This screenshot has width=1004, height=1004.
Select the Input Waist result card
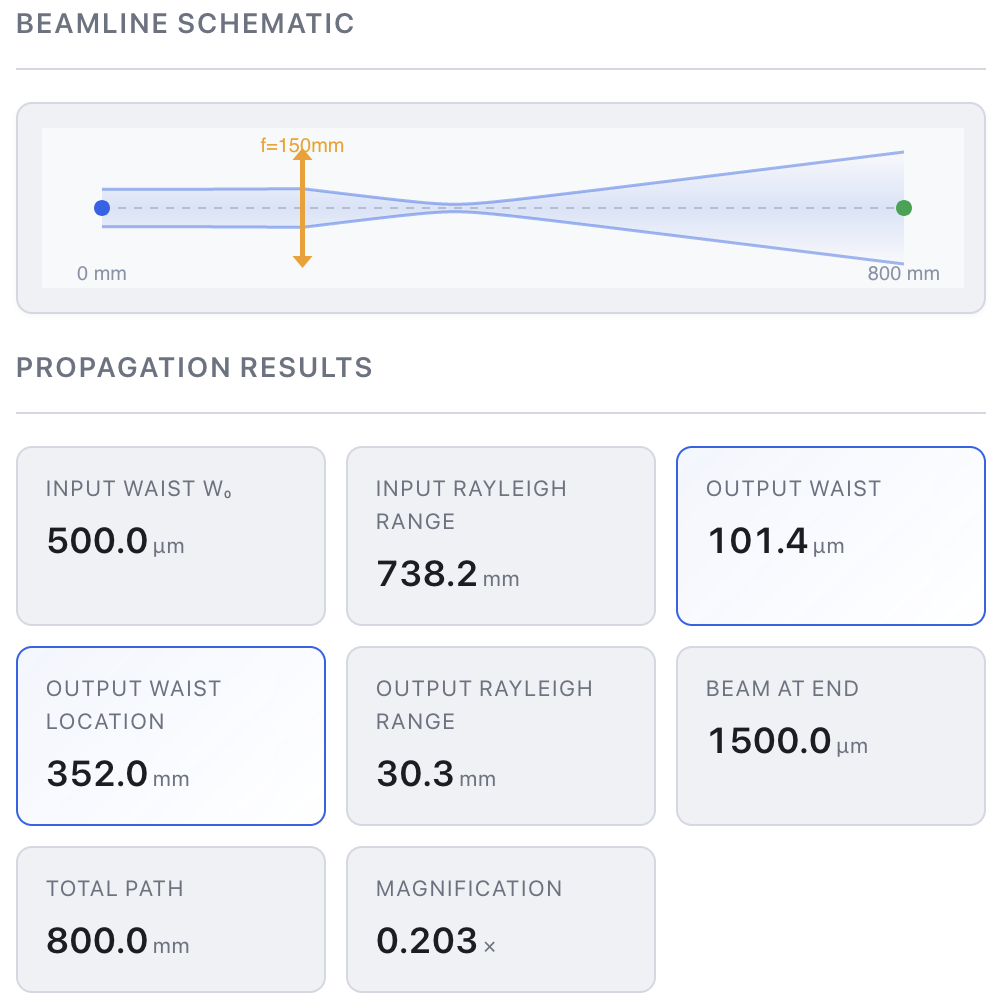click(171, 536)
